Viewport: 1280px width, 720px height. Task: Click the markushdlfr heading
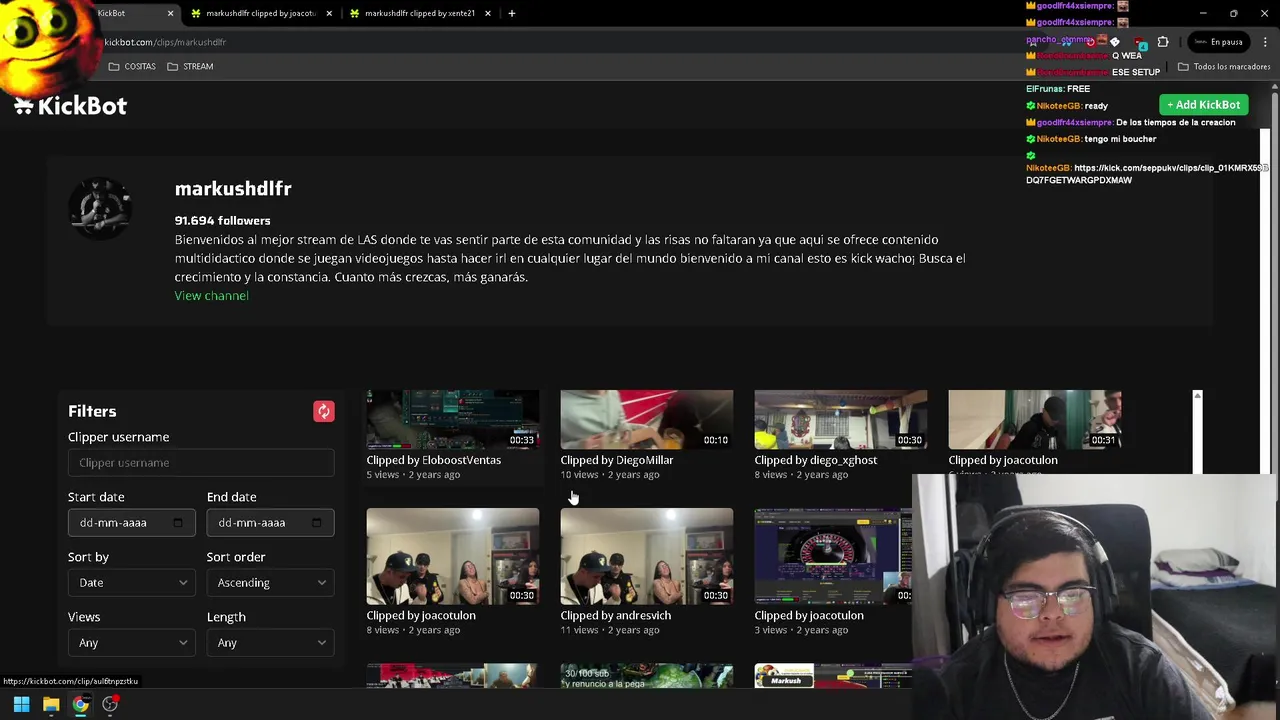tap(233, 189)
